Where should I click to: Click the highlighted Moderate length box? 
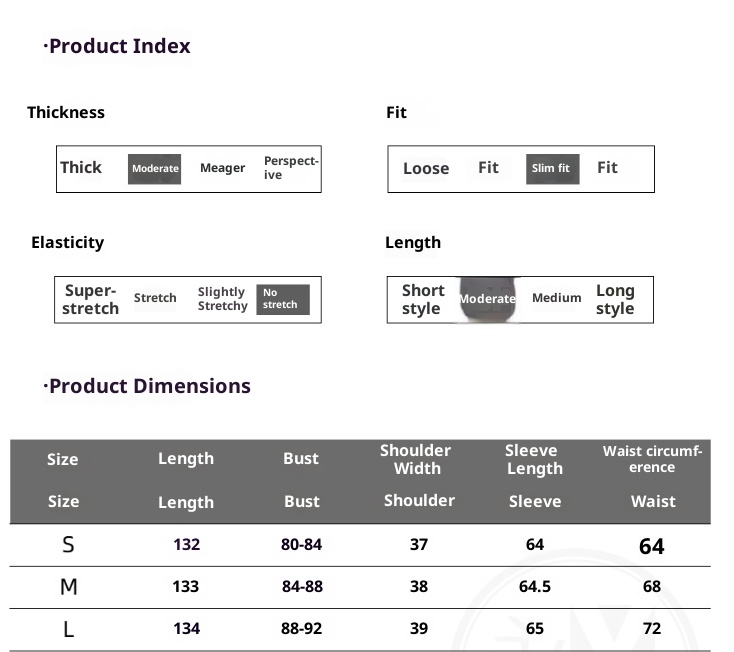(487, 299)
